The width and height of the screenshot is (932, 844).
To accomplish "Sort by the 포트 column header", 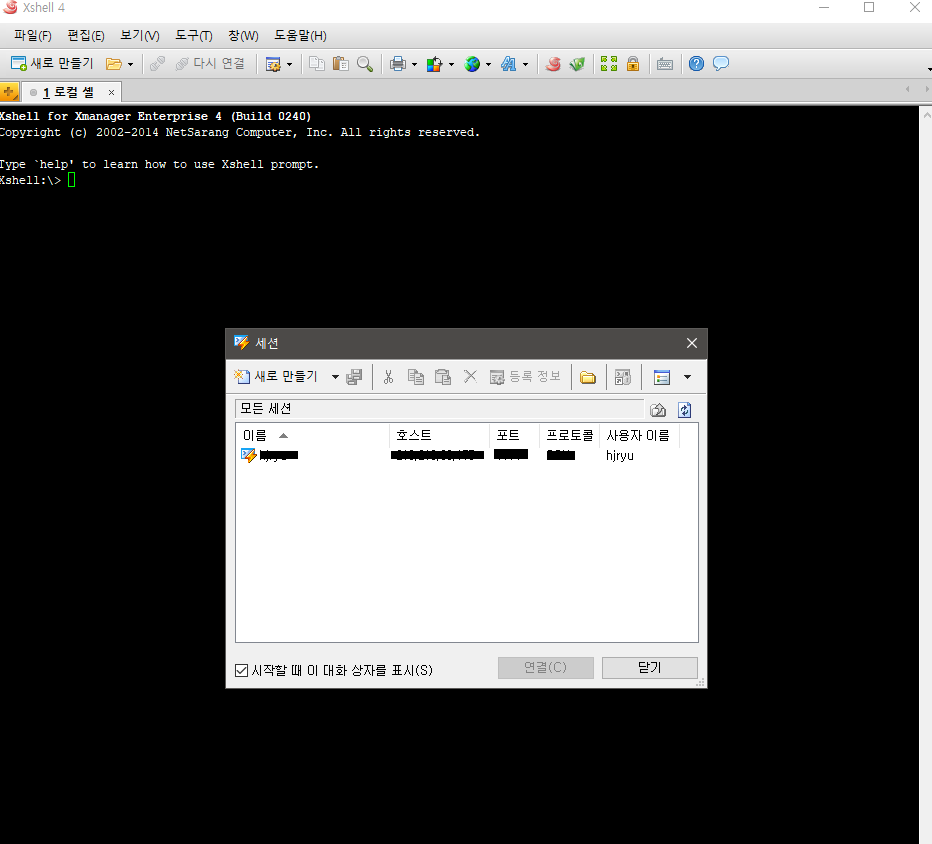I will click(514, 435).
